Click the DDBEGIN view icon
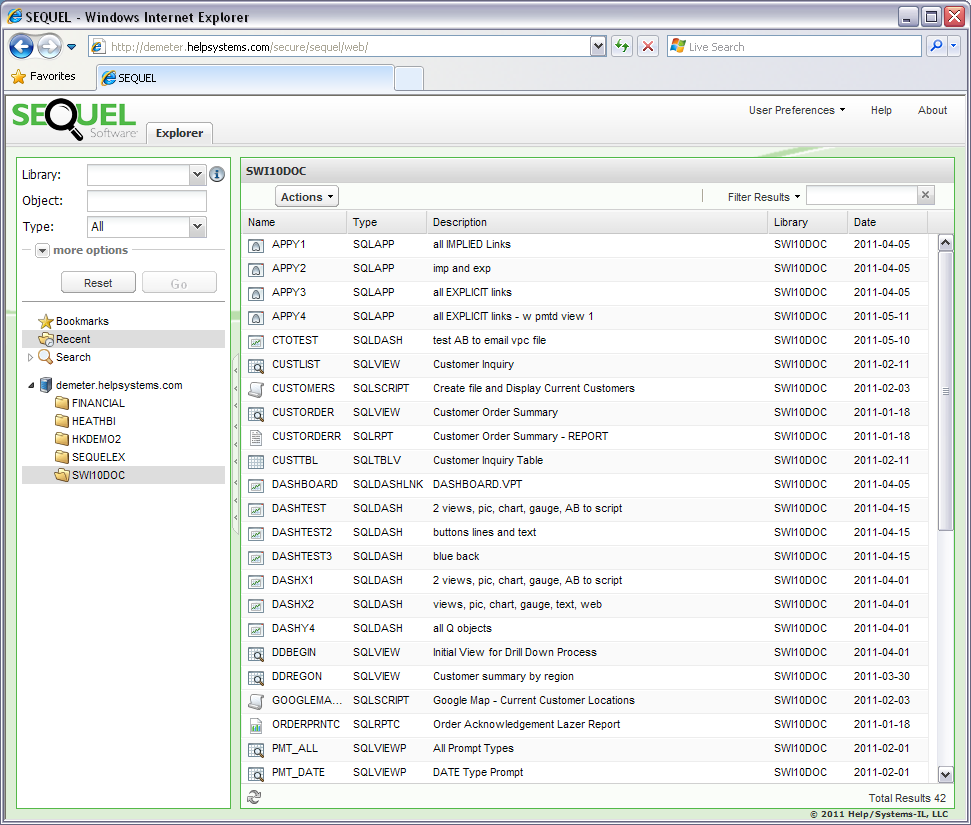 (256, 653)
